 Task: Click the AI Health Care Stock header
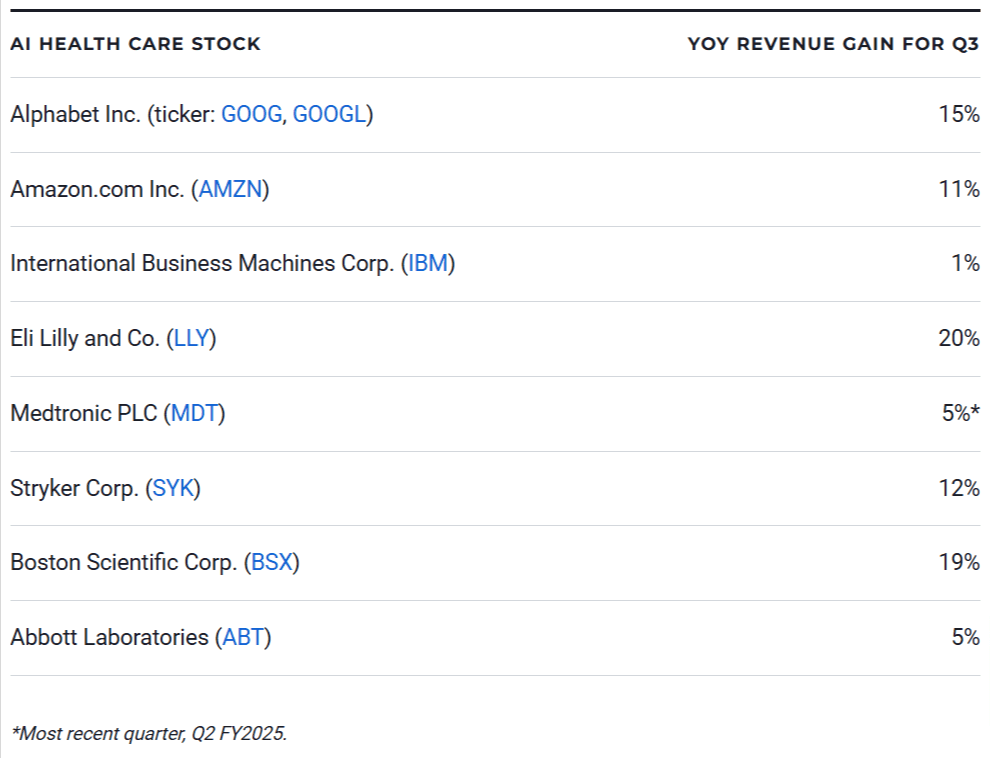pos(135,44)
